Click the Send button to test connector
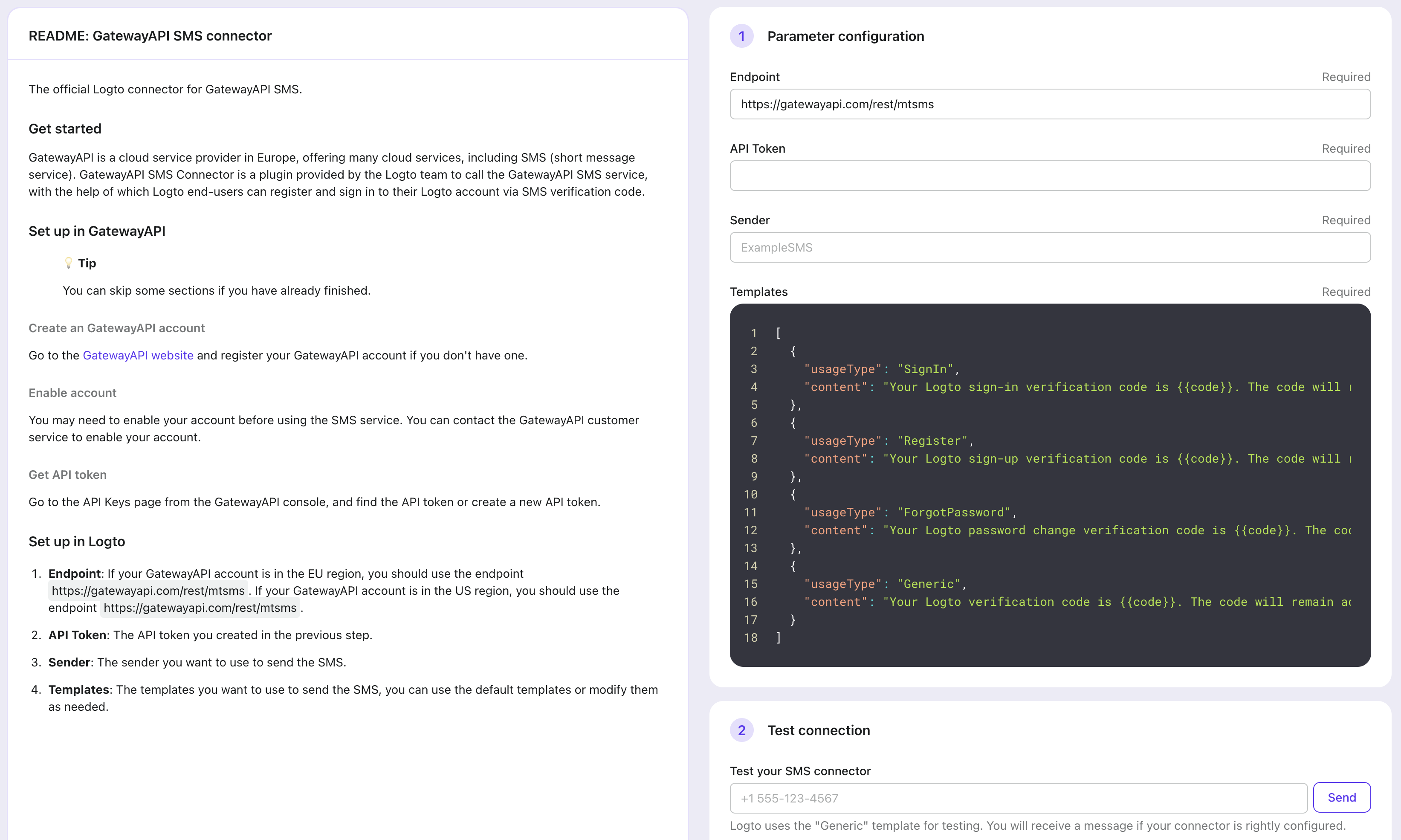This screenshot has height=840, width=1401. coord(1341,797)
